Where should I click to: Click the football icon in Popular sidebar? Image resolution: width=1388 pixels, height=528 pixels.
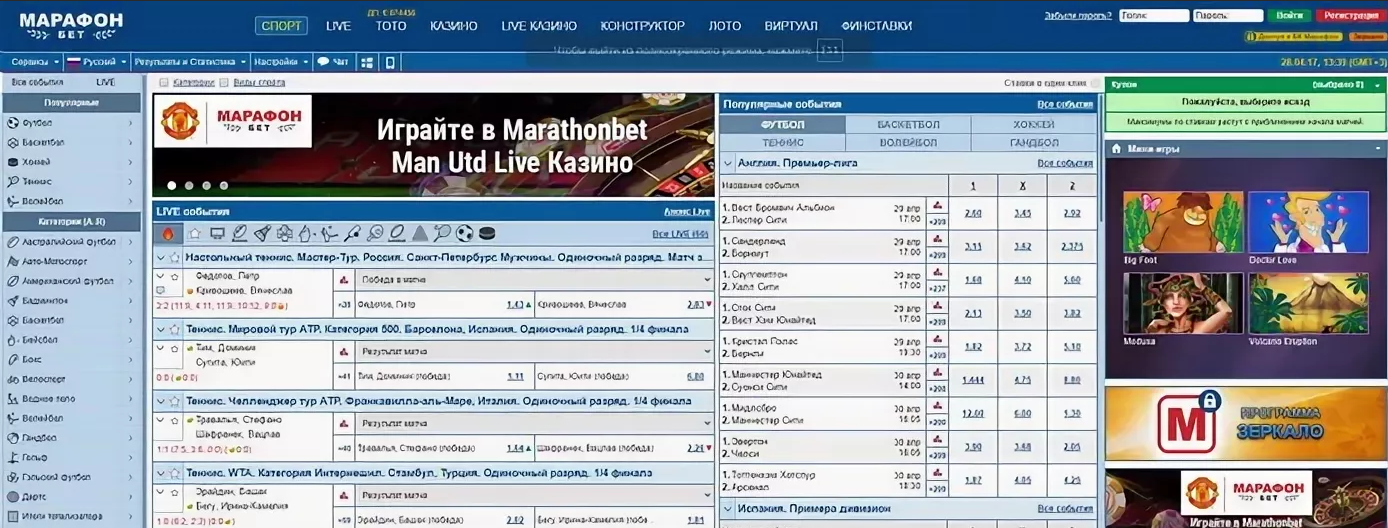pos(13,123)
